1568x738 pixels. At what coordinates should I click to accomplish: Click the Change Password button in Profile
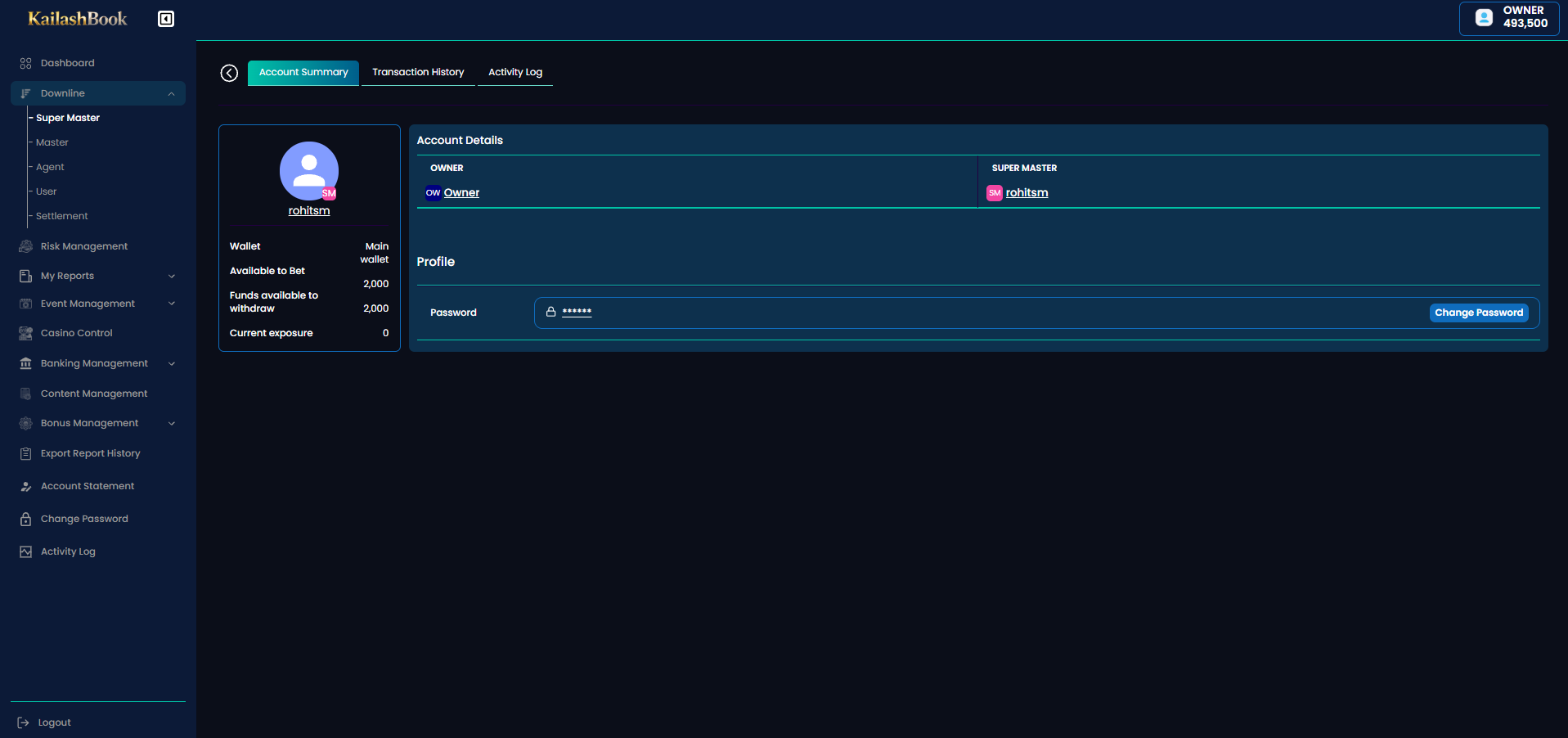point(1479,313)
